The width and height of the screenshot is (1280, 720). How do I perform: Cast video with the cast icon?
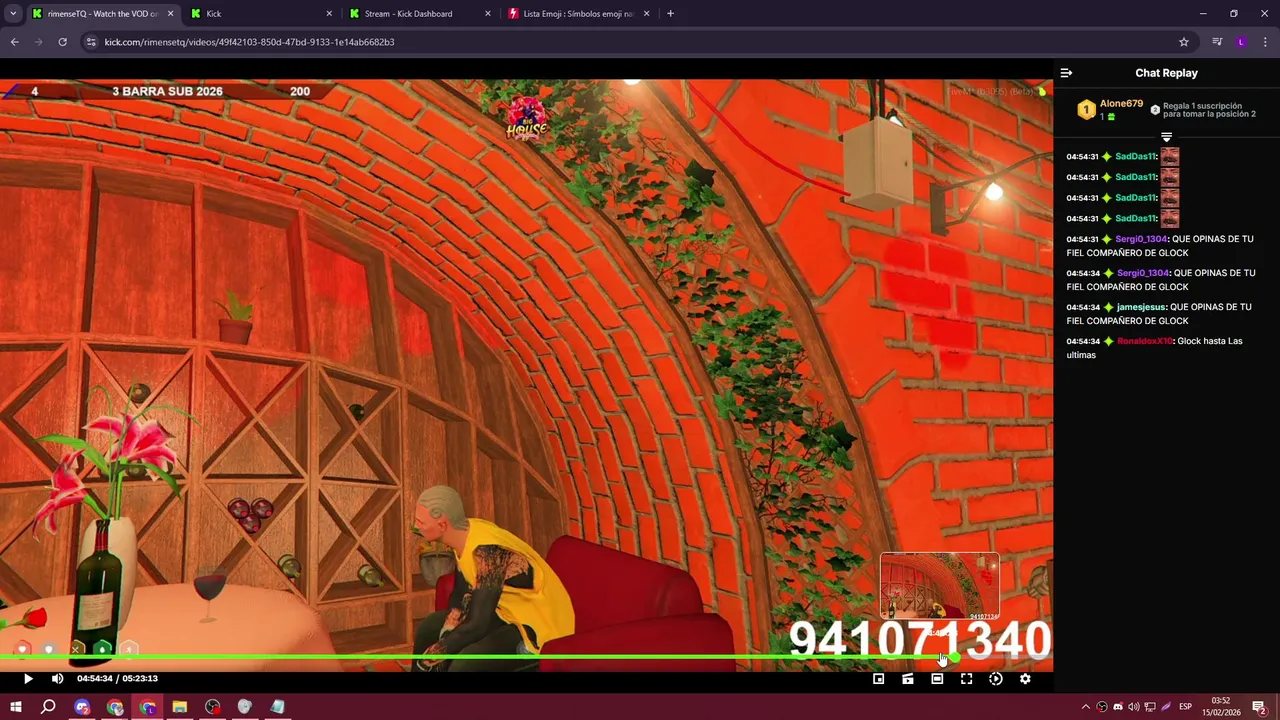[907, 679]
